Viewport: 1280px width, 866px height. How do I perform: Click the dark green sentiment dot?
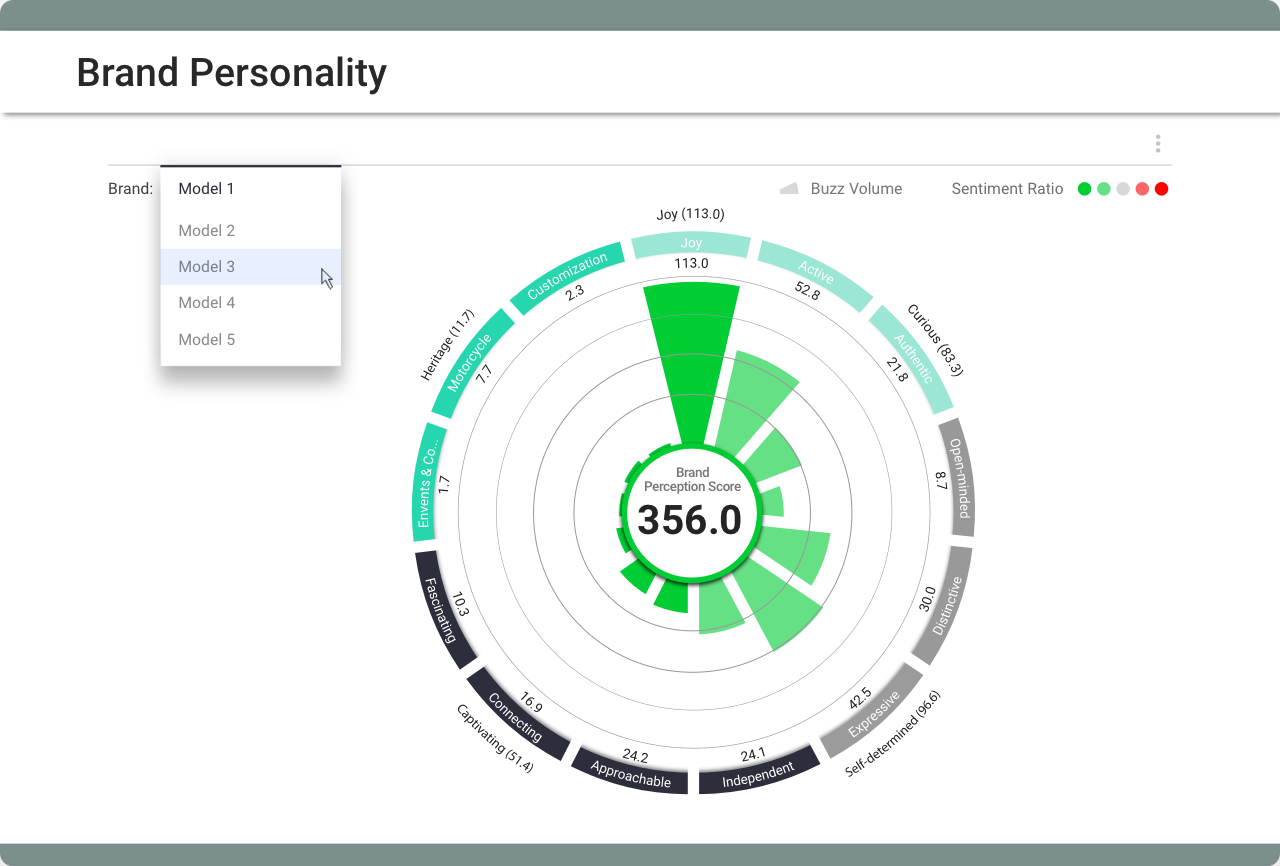pyautogui.click(x=1084, y=189)
